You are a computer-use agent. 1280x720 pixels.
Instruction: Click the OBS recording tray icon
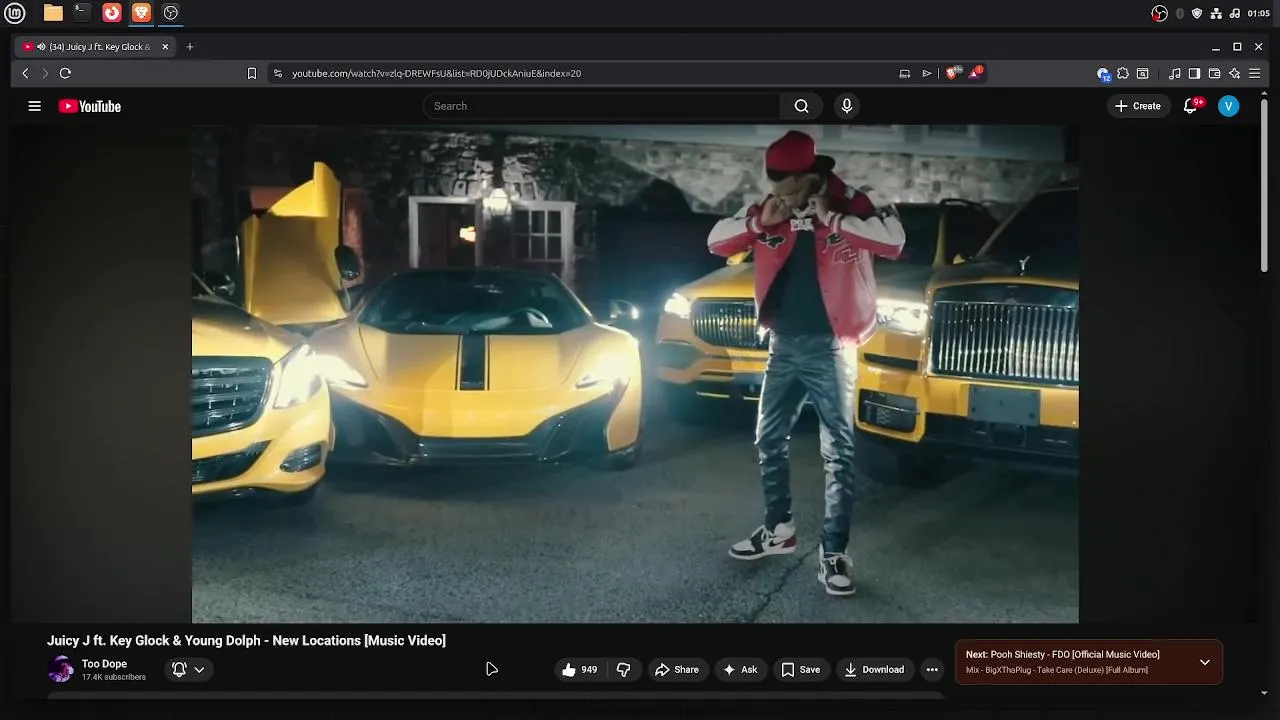(x=1159, y=13)
